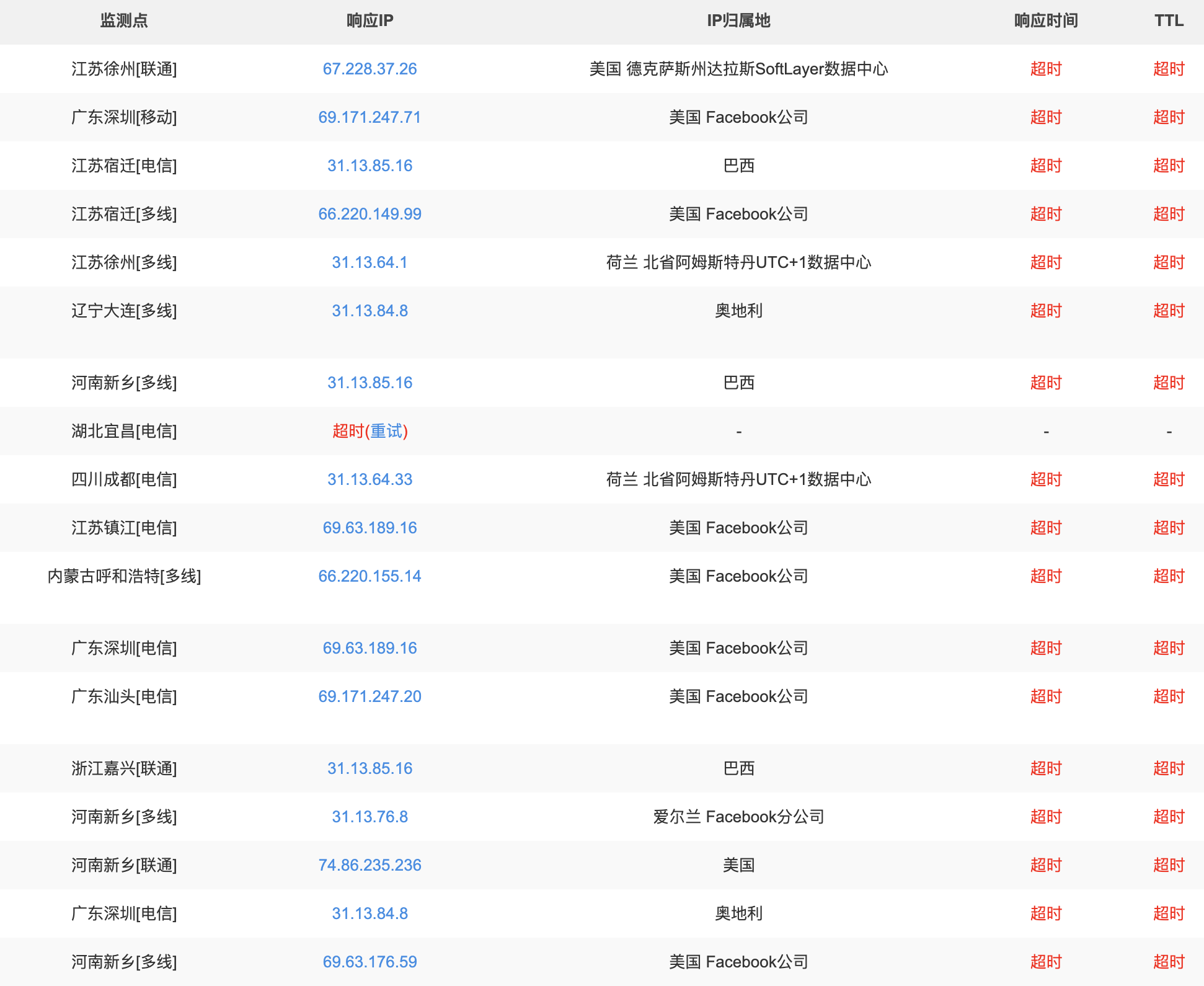Click 巴西 in 浙江嘉兴[联通] row
Viewport: 1204px width, 986px height.
738,768
